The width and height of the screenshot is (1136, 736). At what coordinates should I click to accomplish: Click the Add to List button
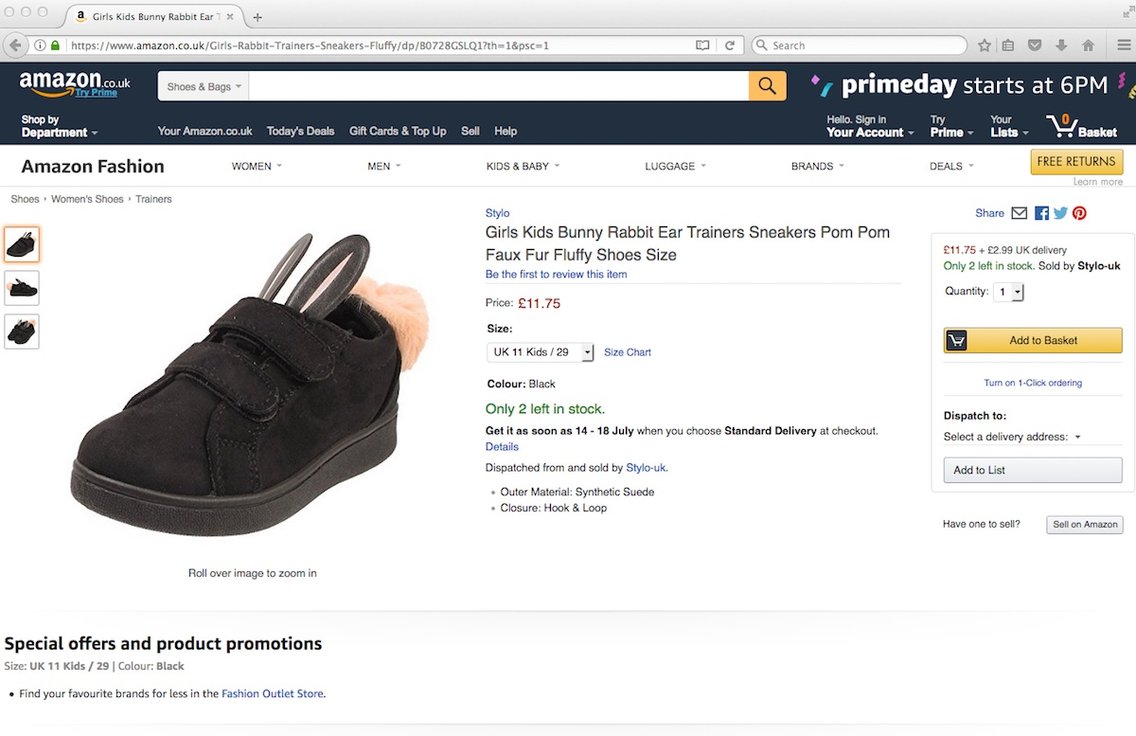click(1032, 470)
